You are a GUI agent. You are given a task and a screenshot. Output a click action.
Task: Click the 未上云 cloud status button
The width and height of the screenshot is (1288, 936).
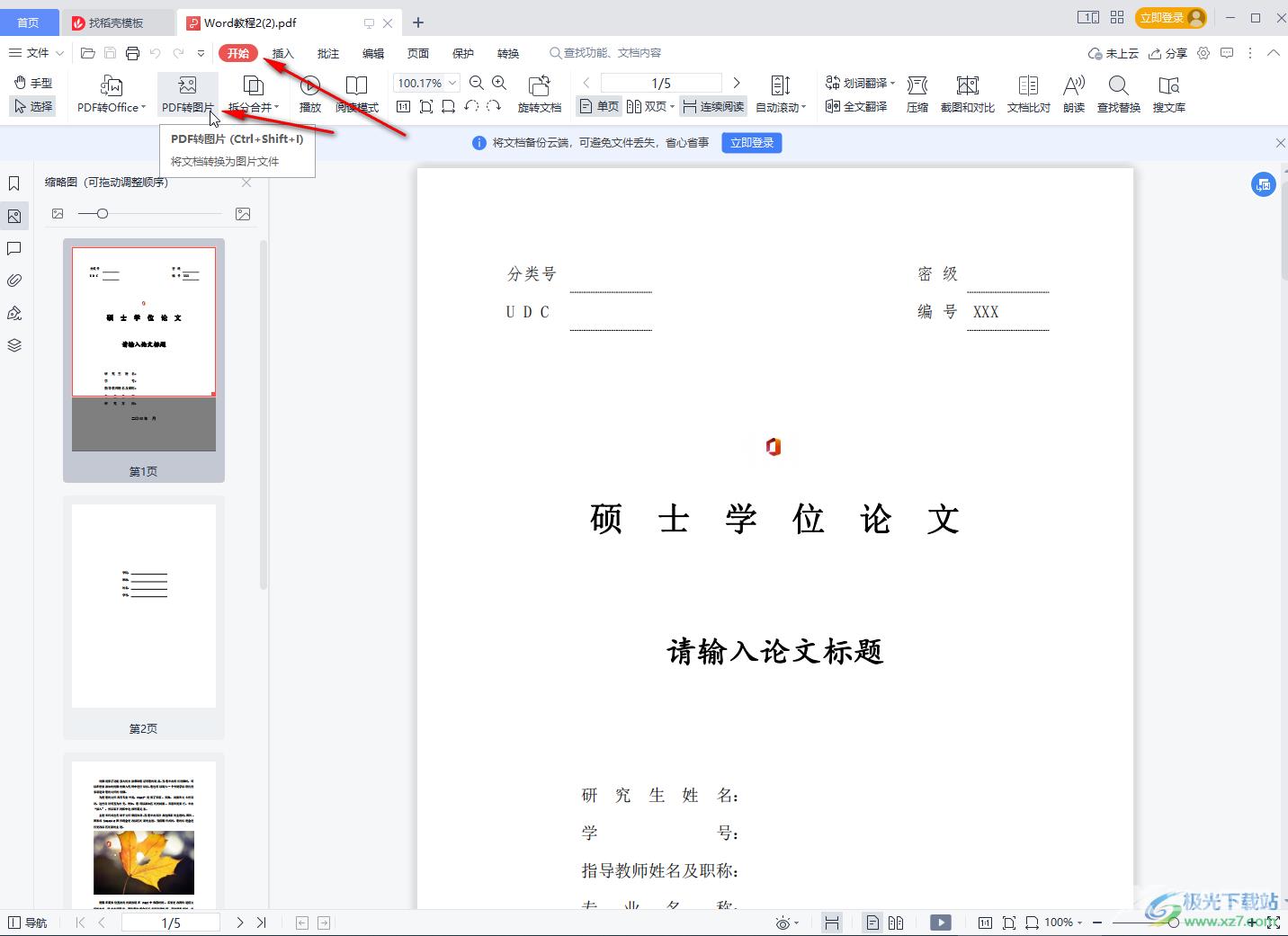point(1114,53)
